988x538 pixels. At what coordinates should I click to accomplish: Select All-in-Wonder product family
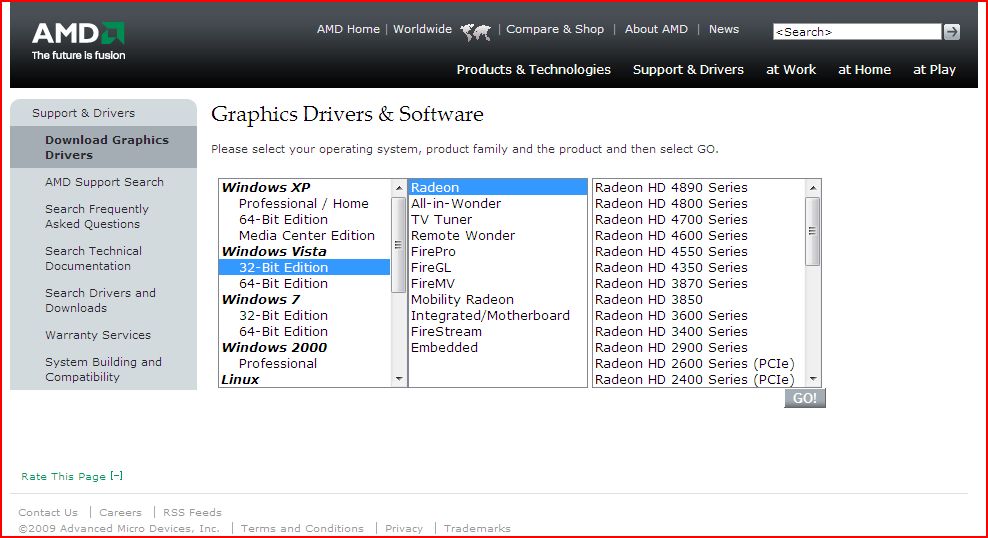click(x=498, y=203)
